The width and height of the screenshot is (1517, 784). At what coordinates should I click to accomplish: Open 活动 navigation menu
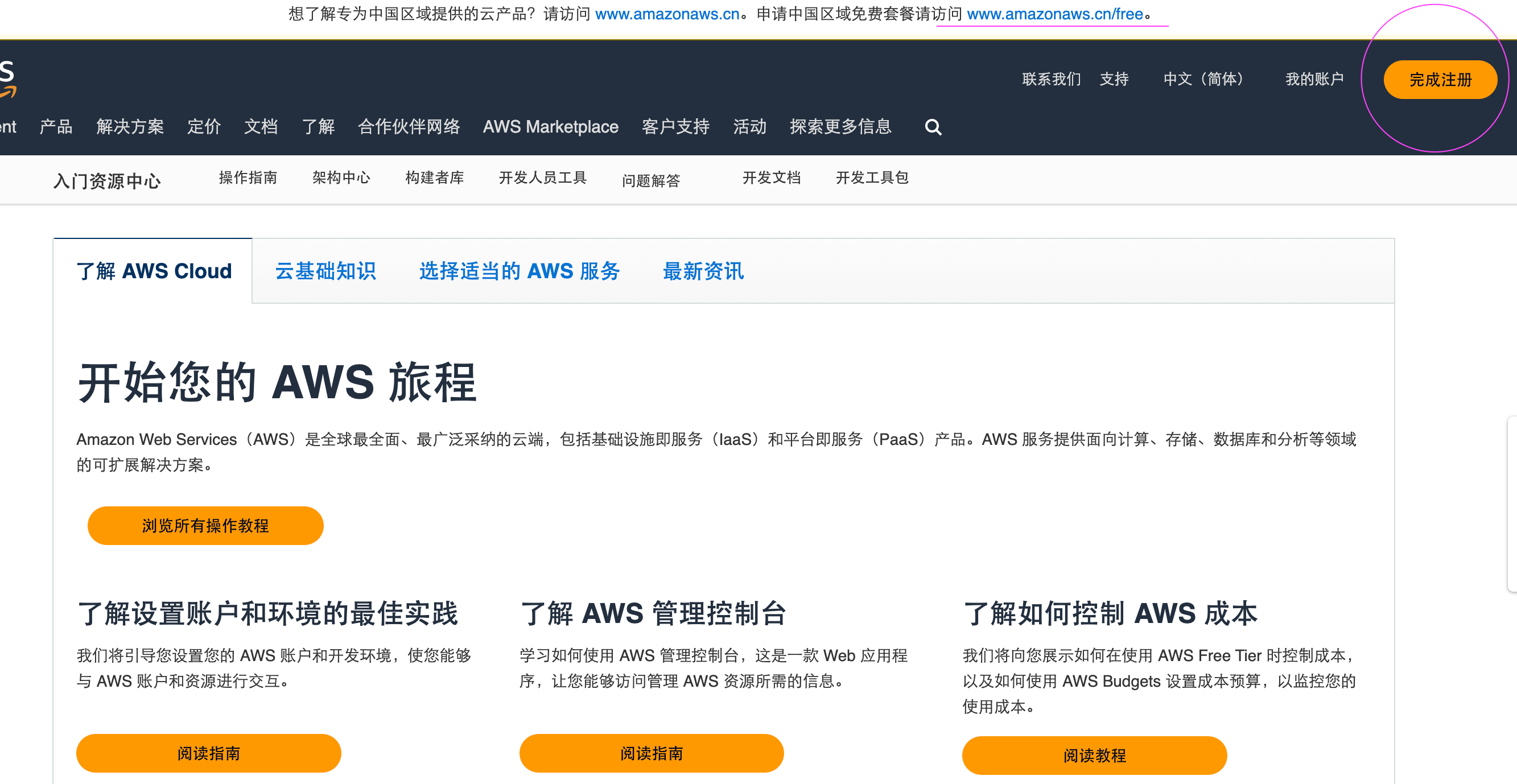749,127
